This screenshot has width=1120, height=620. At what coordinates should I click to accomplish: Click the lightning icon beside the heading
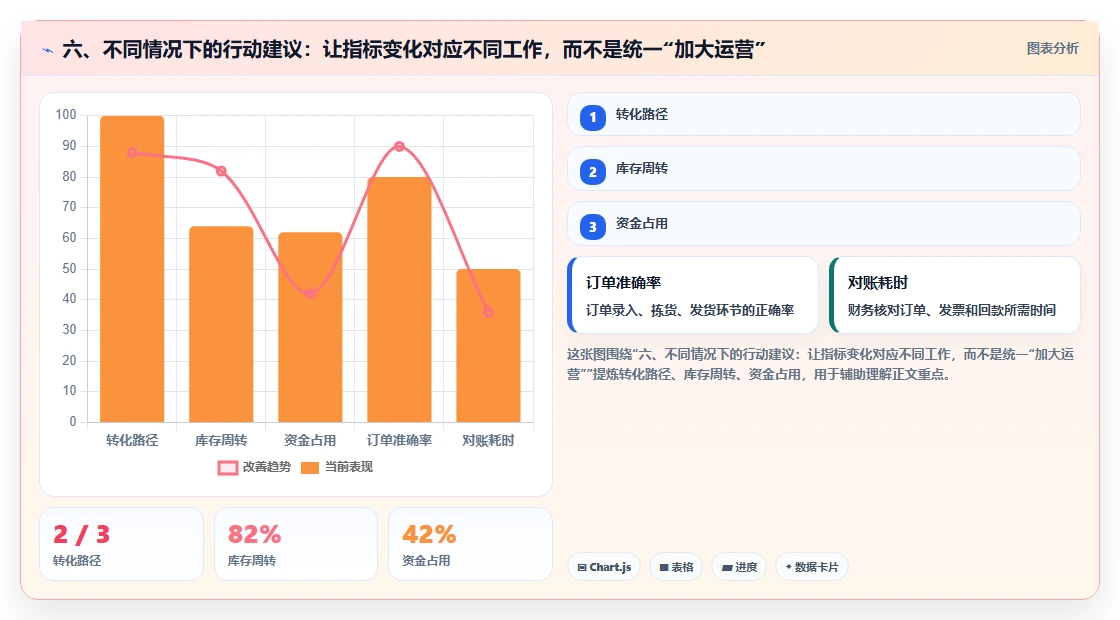(x=48, y=50)
